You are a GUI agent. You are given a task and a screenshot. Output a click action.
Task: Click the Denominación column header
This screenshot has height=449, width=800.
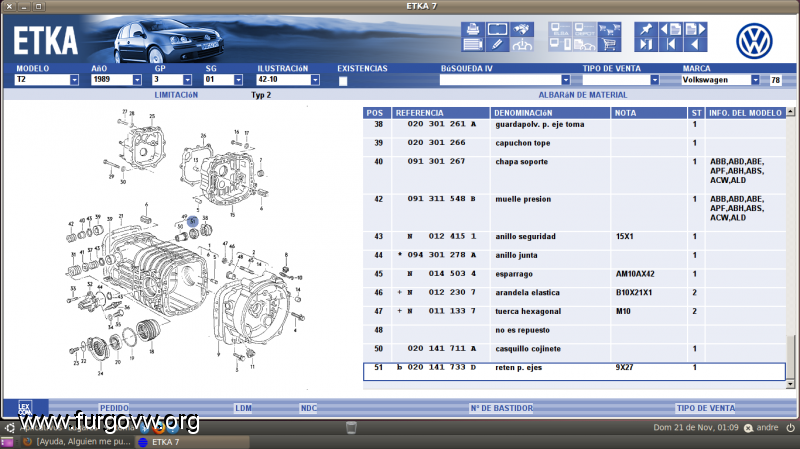click(x=550, y=113)
